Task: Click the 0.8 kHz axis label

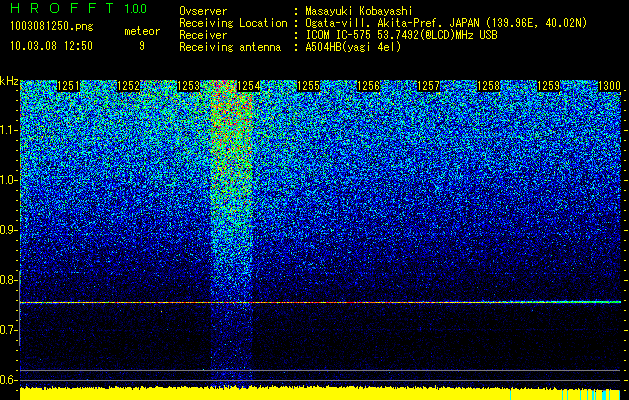Action: point(9,280)
